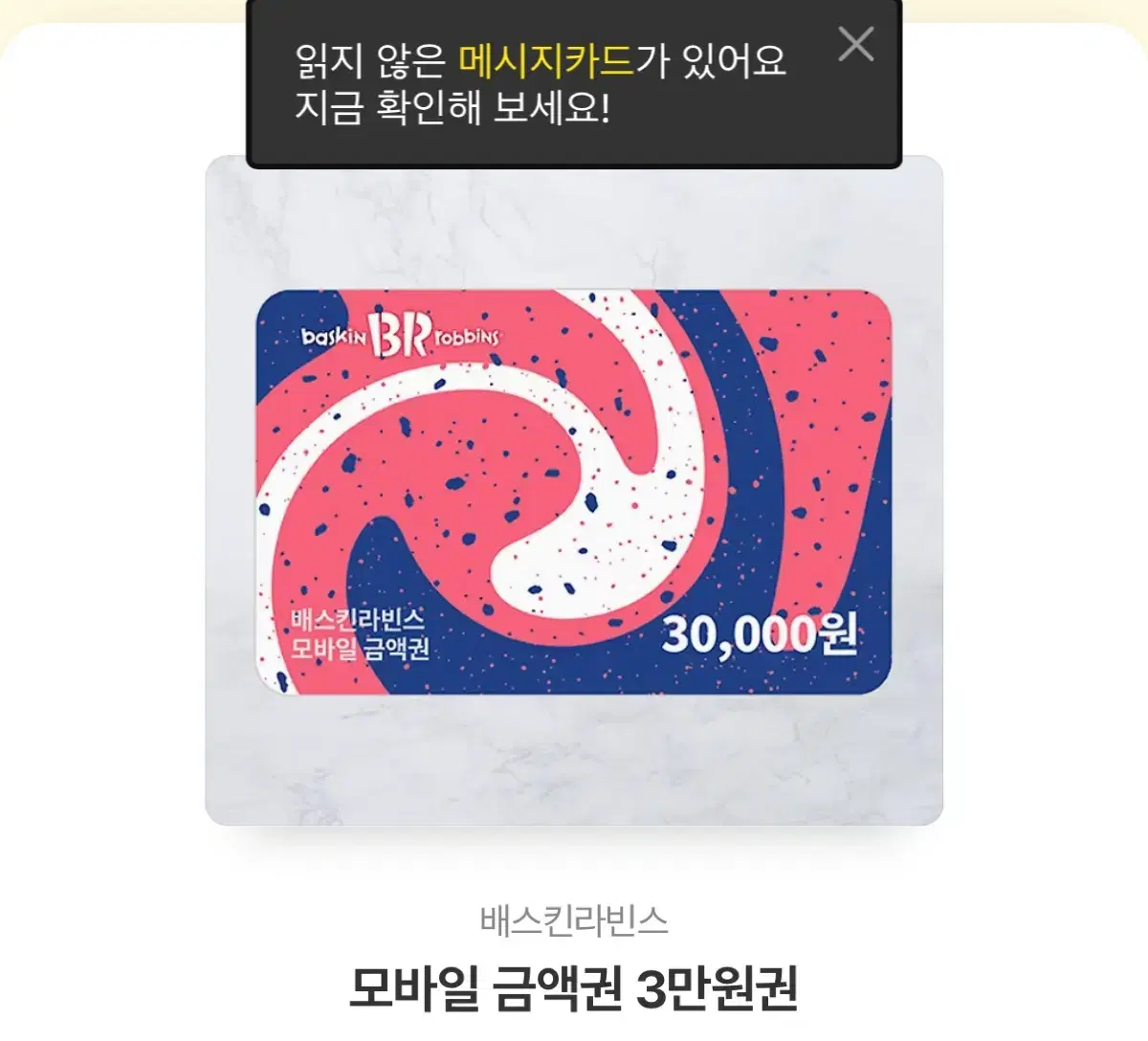Tap the gray 배스킨라빈스 brand name below the card

pyautogui.click(x=574, y=920)
